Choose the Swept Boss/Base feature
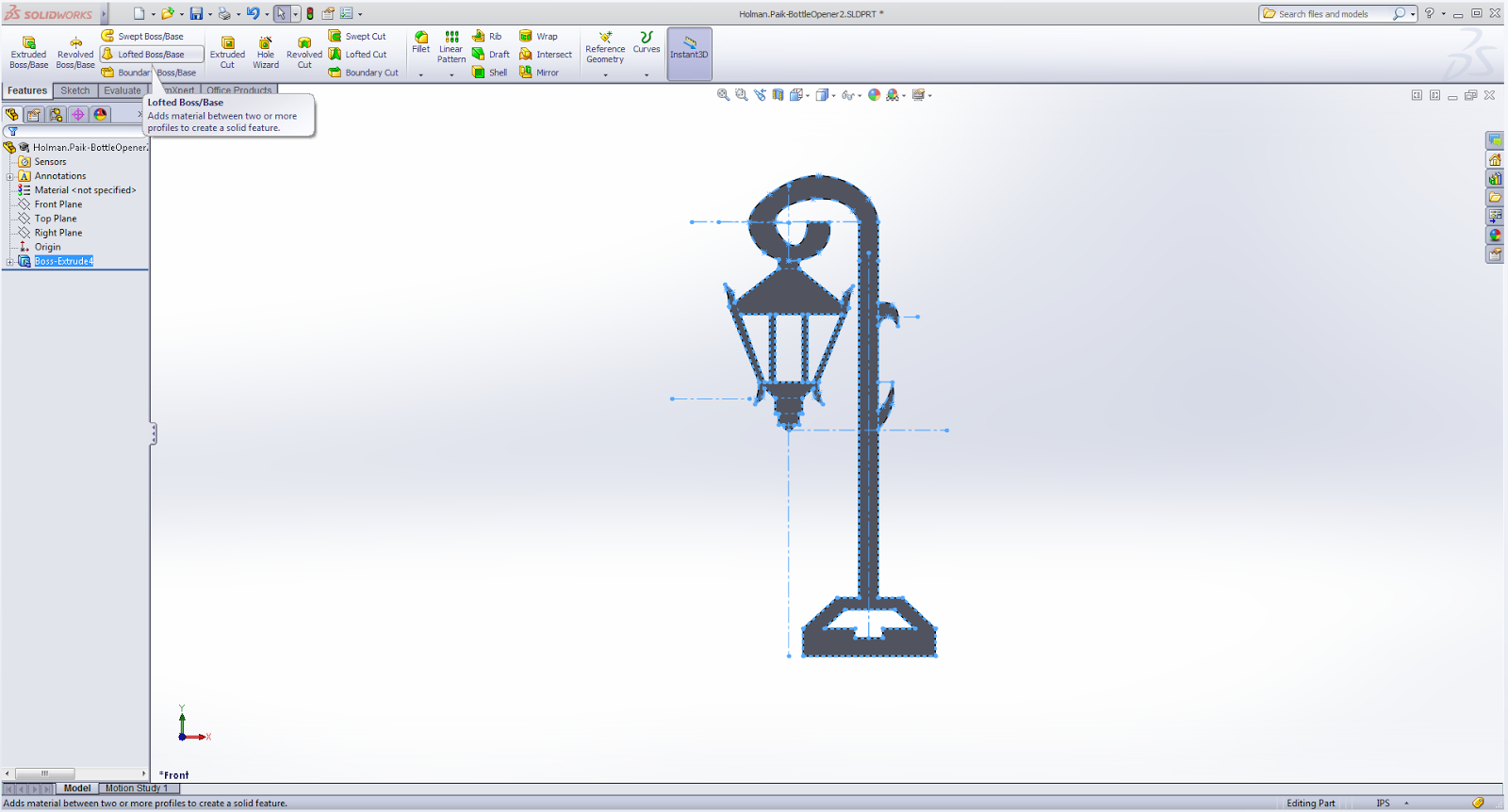The image size is (1508, 812). pos(142,36)
